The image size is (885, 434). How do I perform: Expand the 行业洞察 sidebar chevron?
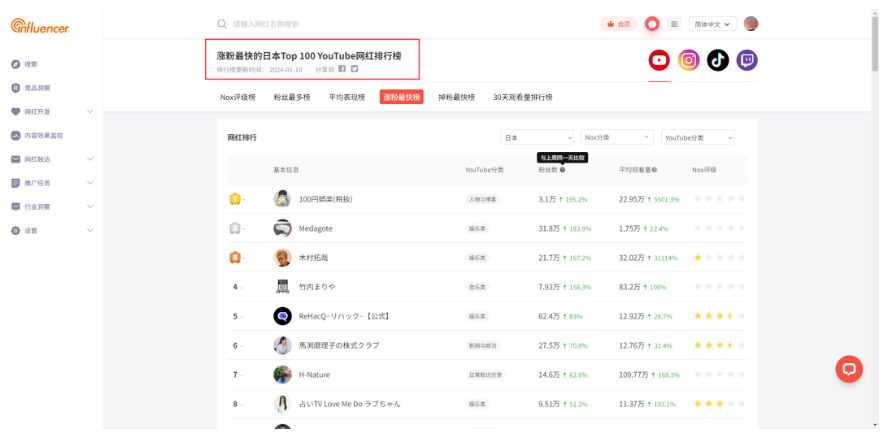[x=90, y=207]
